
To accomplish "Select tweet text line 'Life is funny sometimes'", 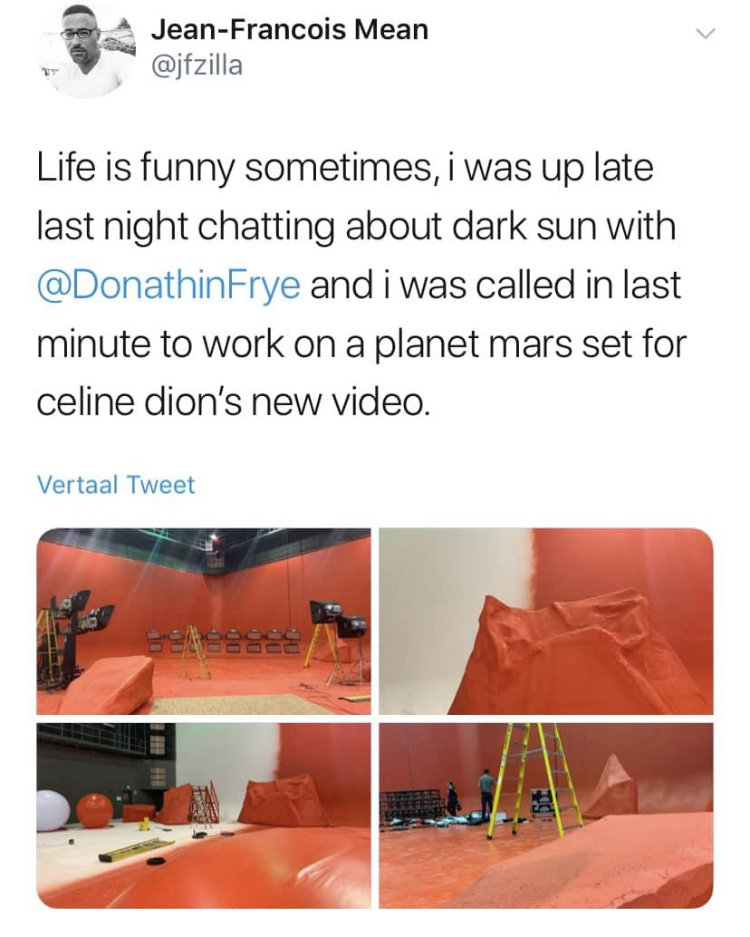I will coord(234,167).
